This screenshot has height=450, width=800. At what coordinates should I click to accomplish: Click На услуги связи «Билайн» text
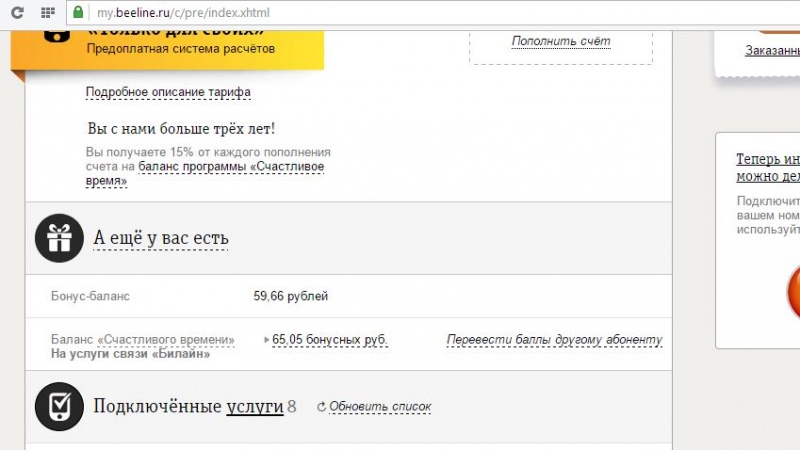[130, 354]
